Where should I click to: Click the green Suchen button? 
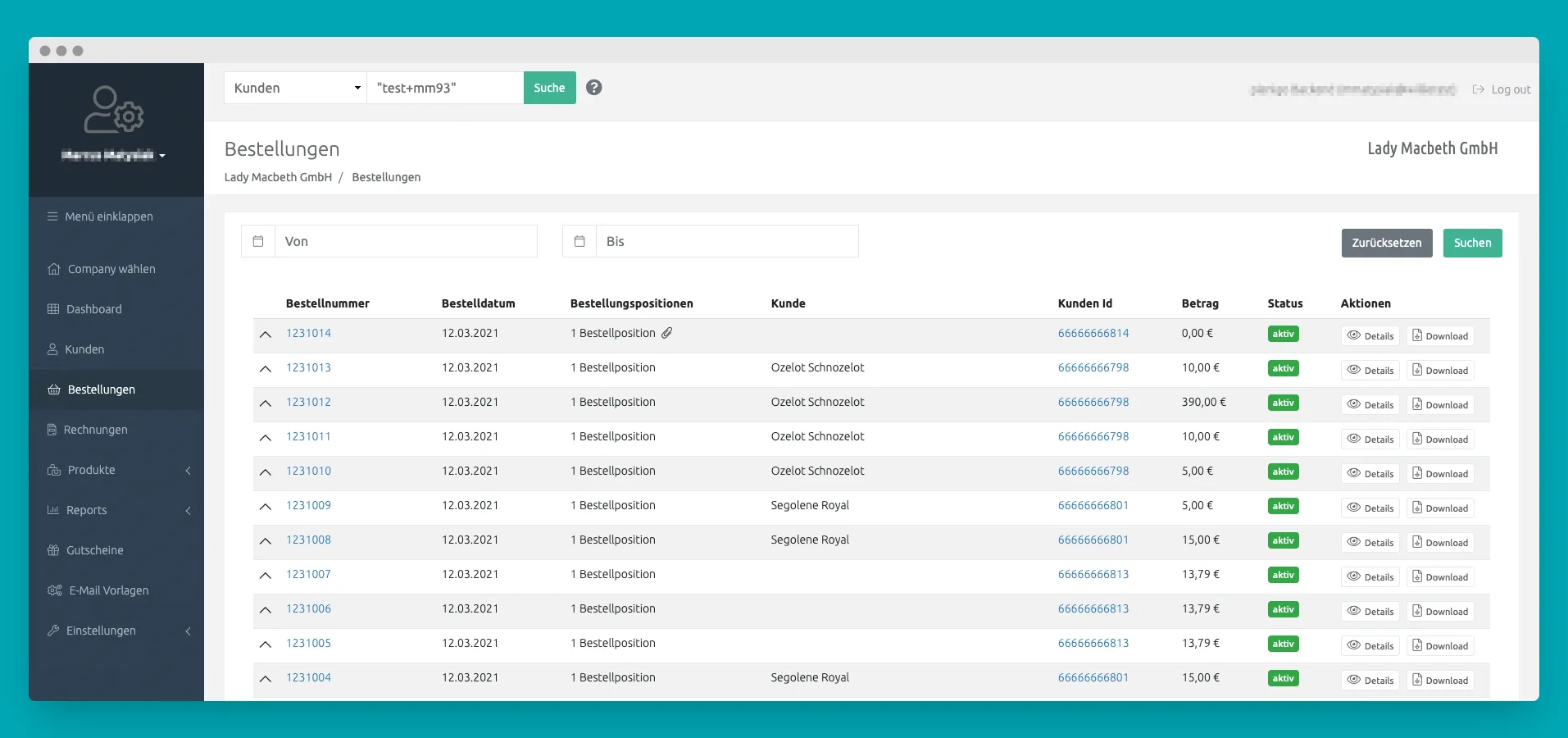click(1472, 243)
